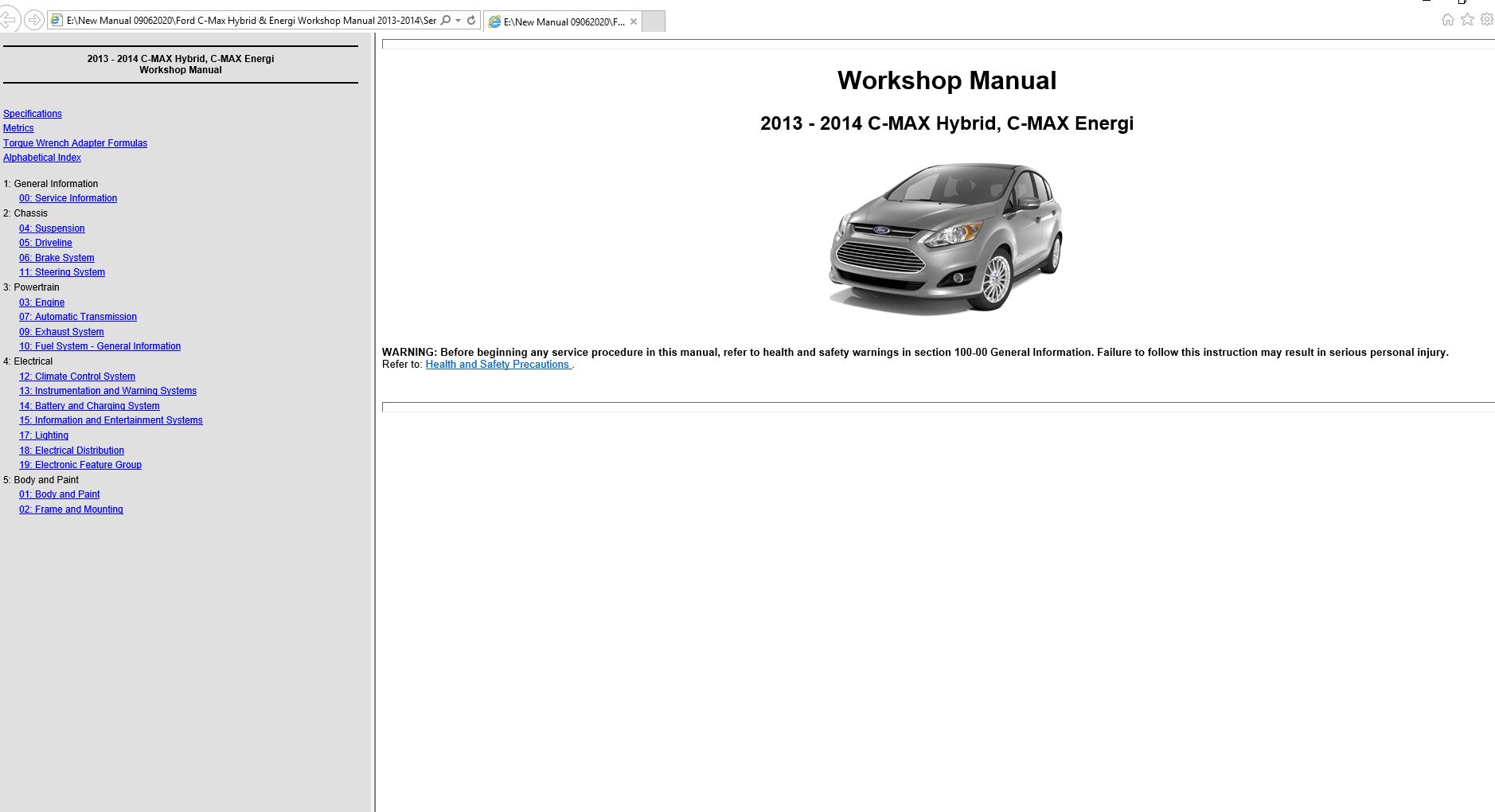The width and height of the screenshot is (1495, 812).
Task: Open a new blank tab button
Action: (653, 21)
